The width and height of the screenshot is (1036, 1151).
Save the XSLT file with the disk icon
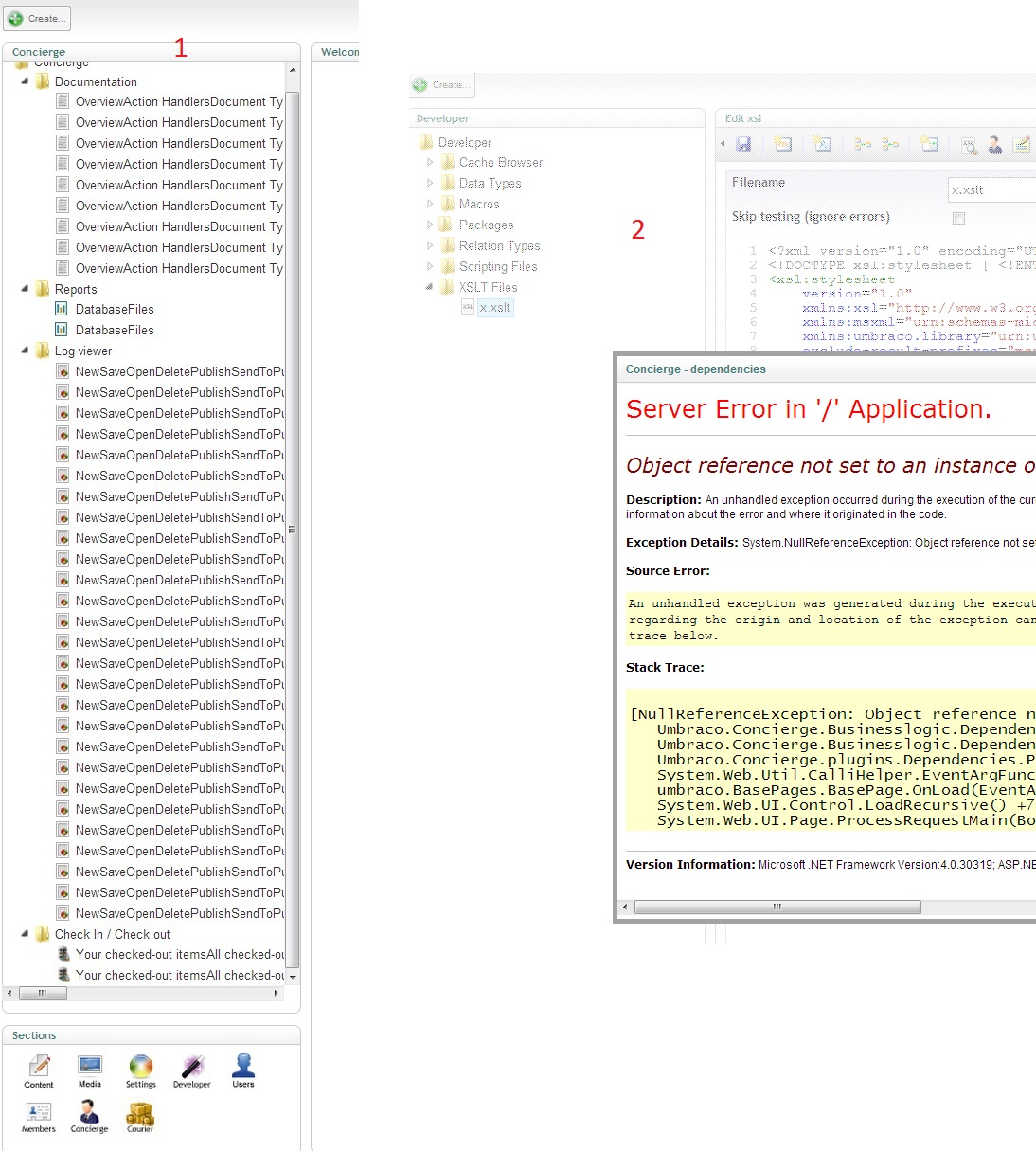click(x=743, y=144)
